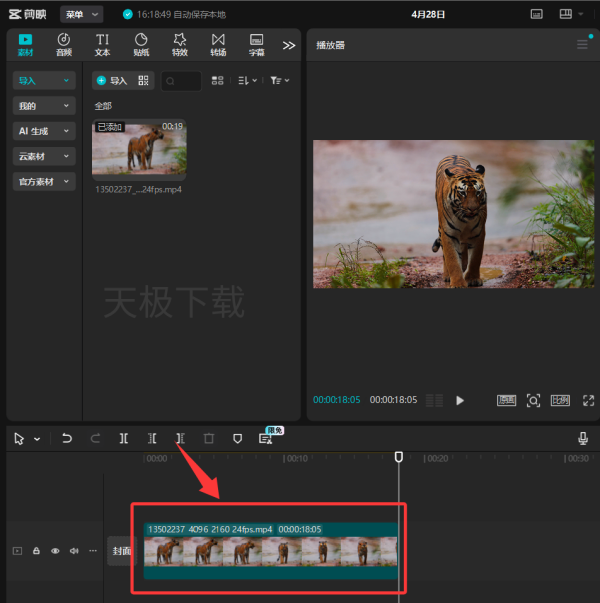
Task: Click the project title 4月28日
Action: coord(428,15)
